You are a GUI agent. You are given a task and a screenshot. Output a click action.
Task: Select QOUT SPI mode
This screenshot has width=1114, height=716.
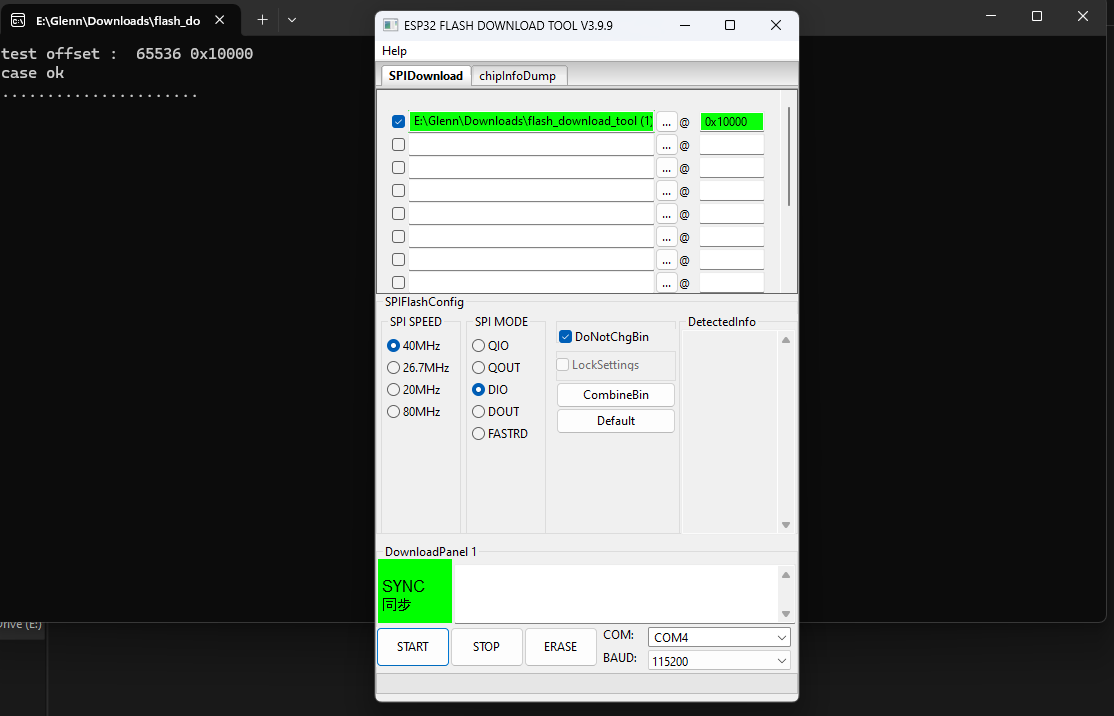coord(496,368)
